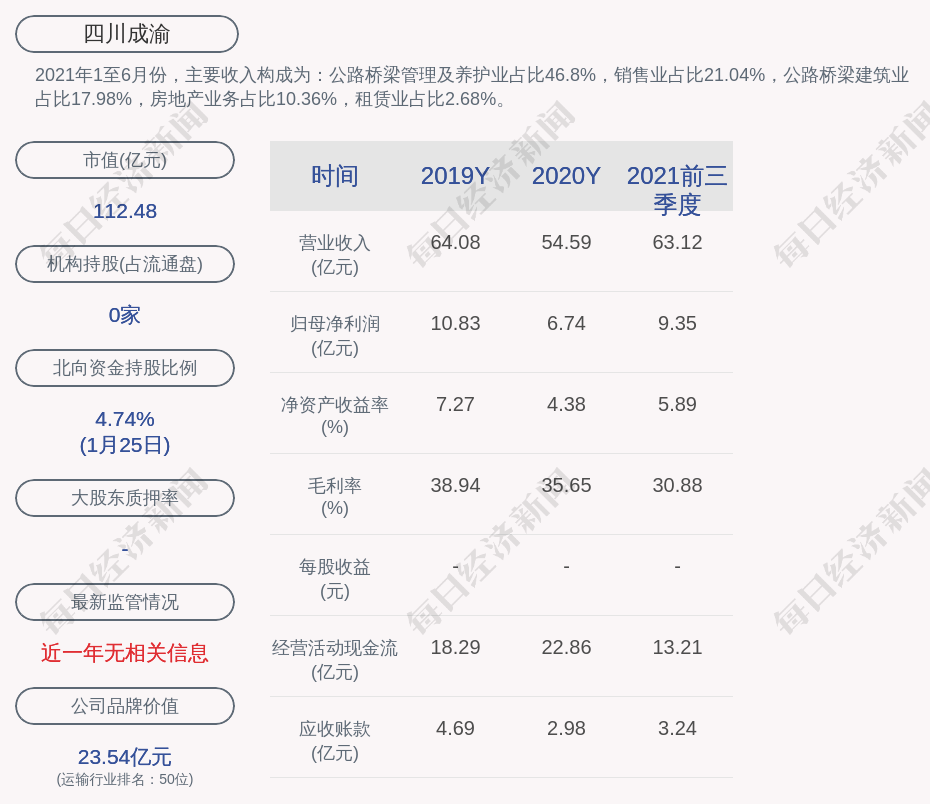This screenshot has width=930, height=804.
Task: Click the 大股东质押率 label pill
Action: pyautogui.click(x=125, y=497)
